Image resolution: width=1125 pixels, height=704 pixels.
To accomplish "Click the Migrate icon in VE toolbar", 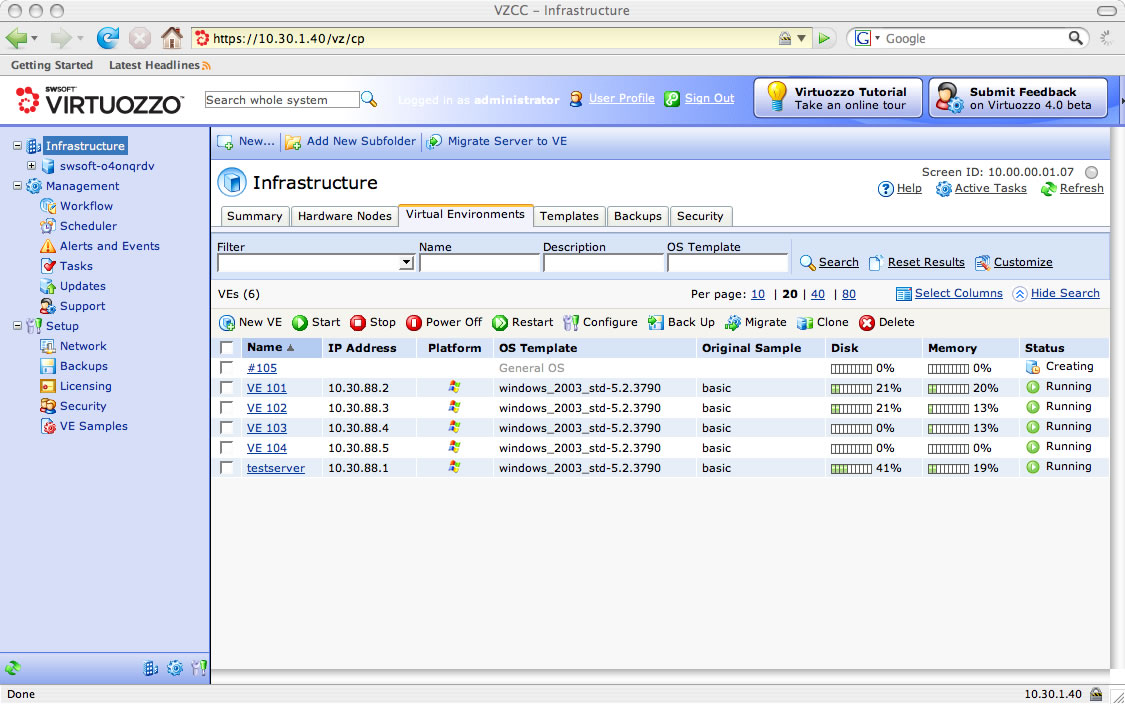I will point(733,323).
